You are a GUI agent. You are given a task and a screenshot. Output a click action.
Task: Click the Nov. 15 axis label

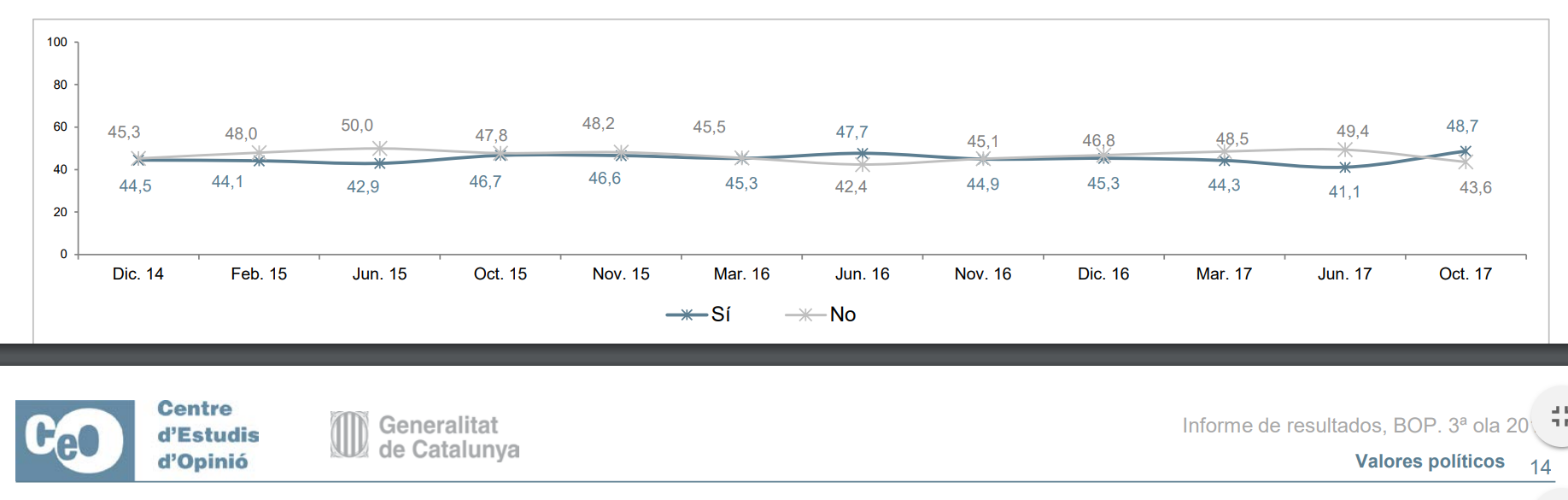coord(621,274)
